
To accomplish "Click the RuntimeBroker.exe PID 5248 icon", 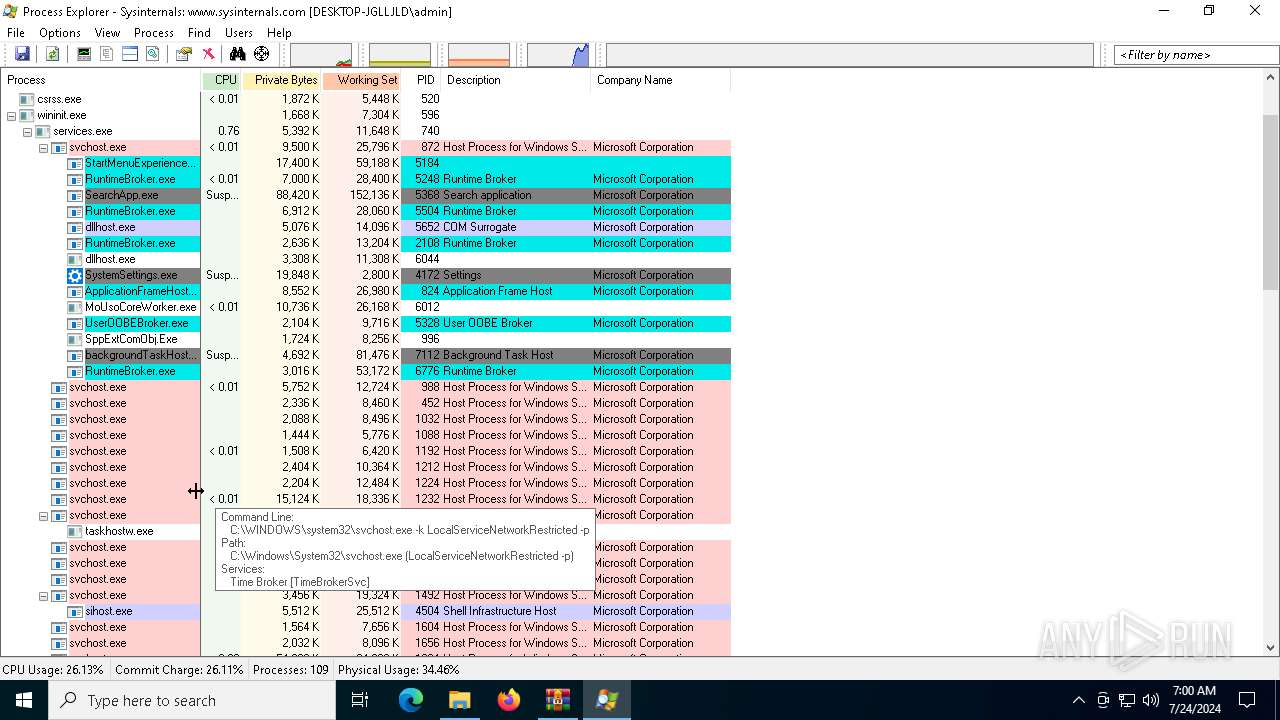I will click(x=75, y=179).
